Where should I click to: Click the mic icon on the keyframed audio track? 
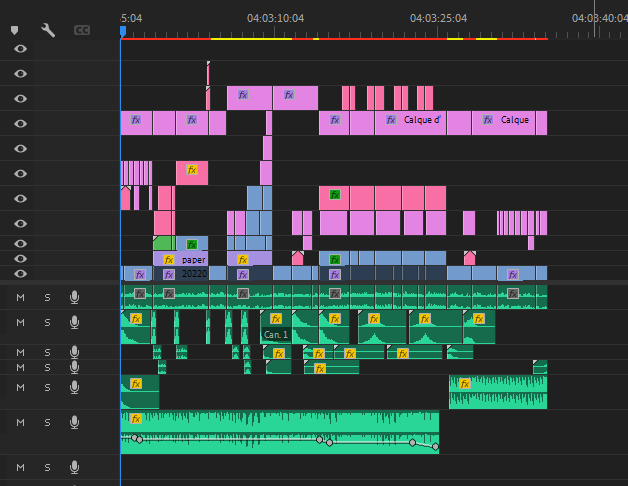point(74,422)
